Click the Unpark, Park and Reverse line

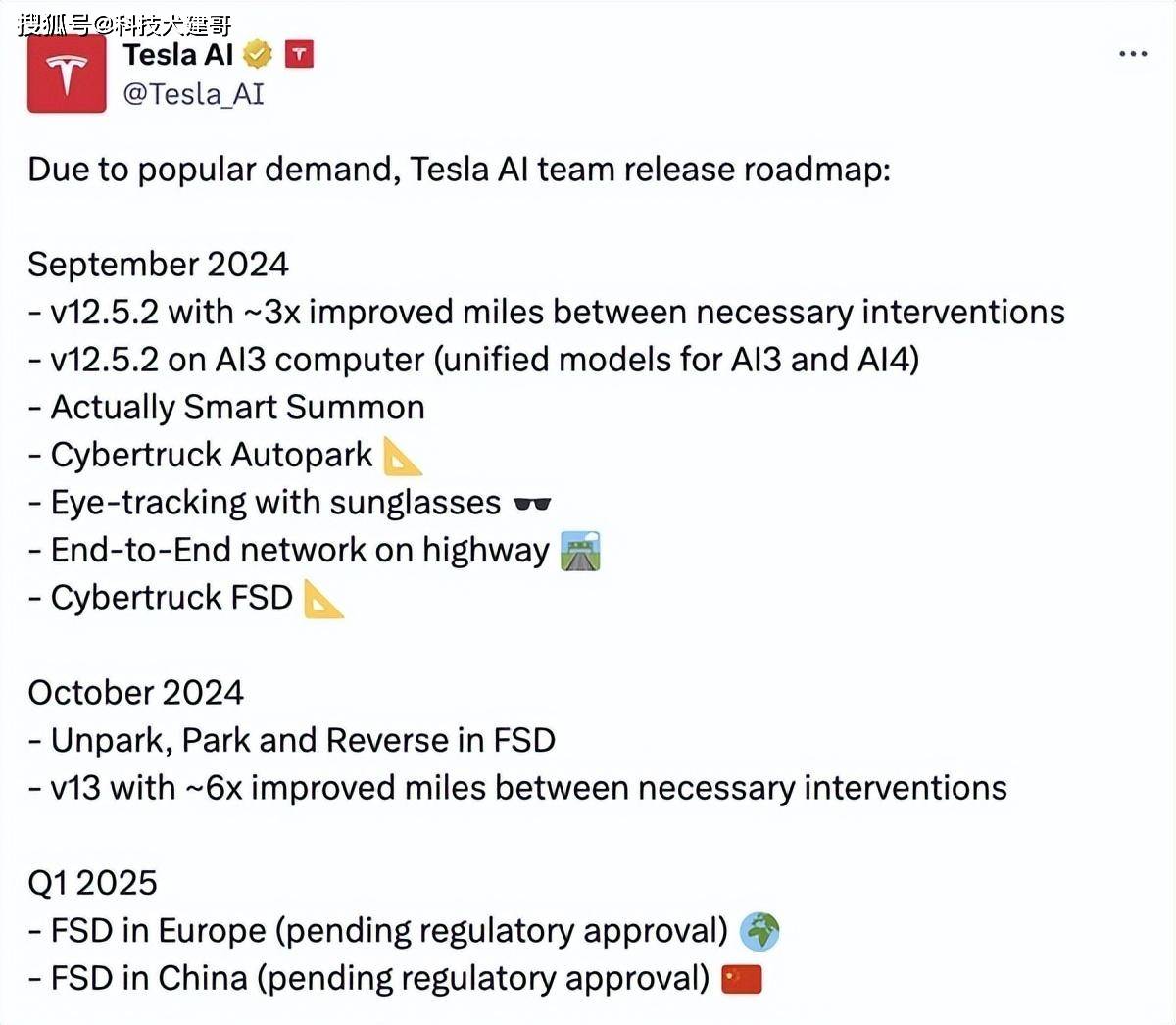pos(292,741)
